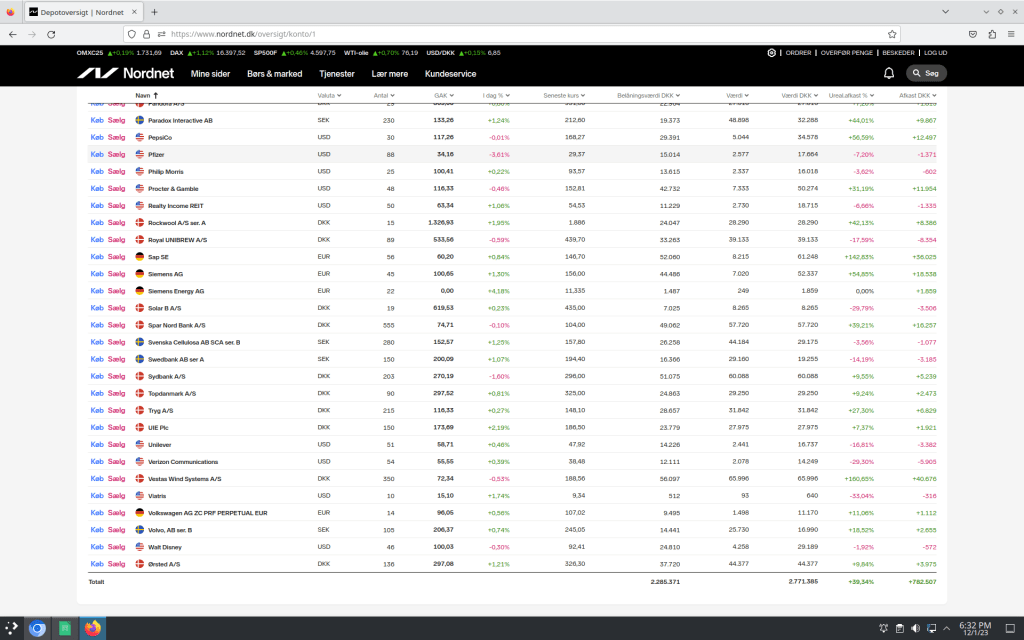This screenshot has height=640, width=1024.
Task: Expand the Valuta column dropdown
Action: (x=327, y=95)
